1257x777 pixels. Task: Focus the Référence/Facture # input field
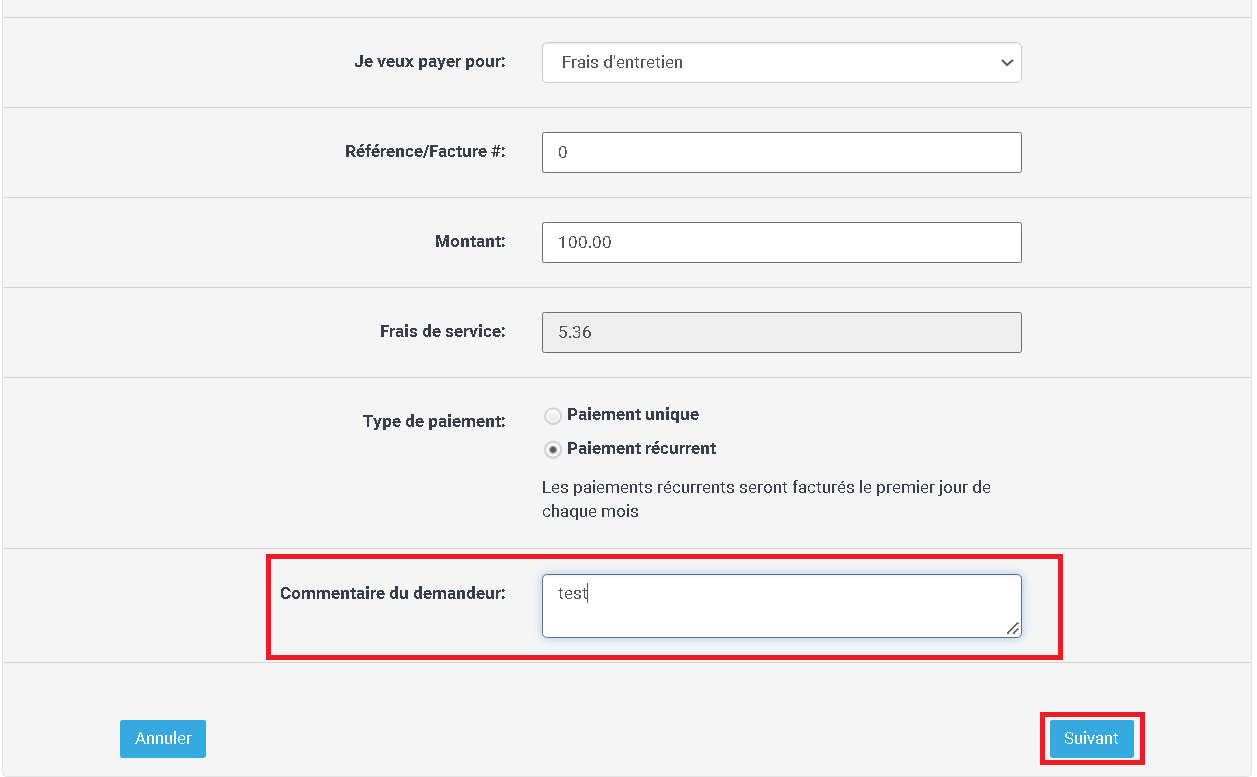781,152
